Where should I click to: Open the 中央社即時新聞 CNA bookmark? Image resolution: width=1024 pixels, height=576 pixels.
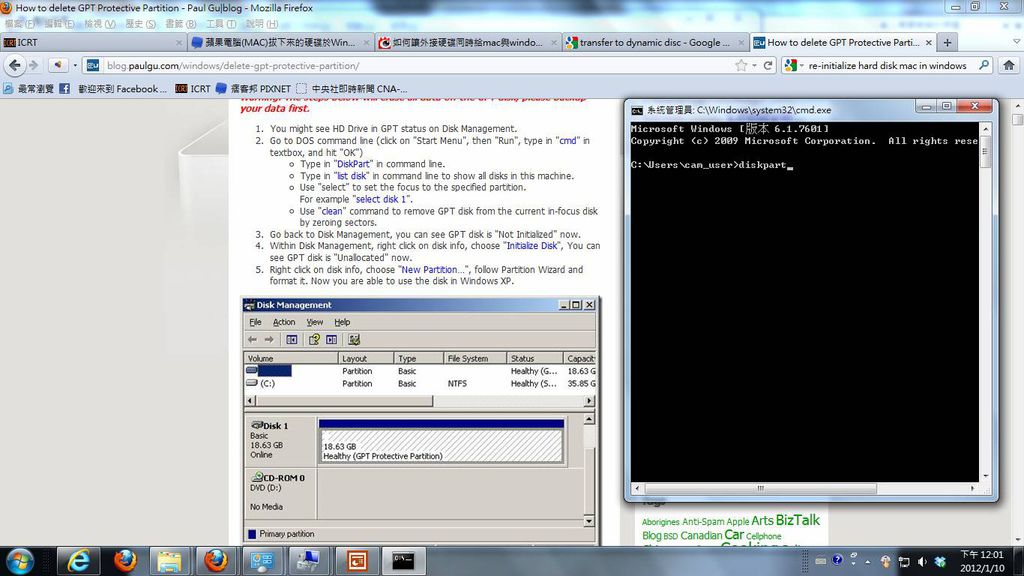click(352, 88)
